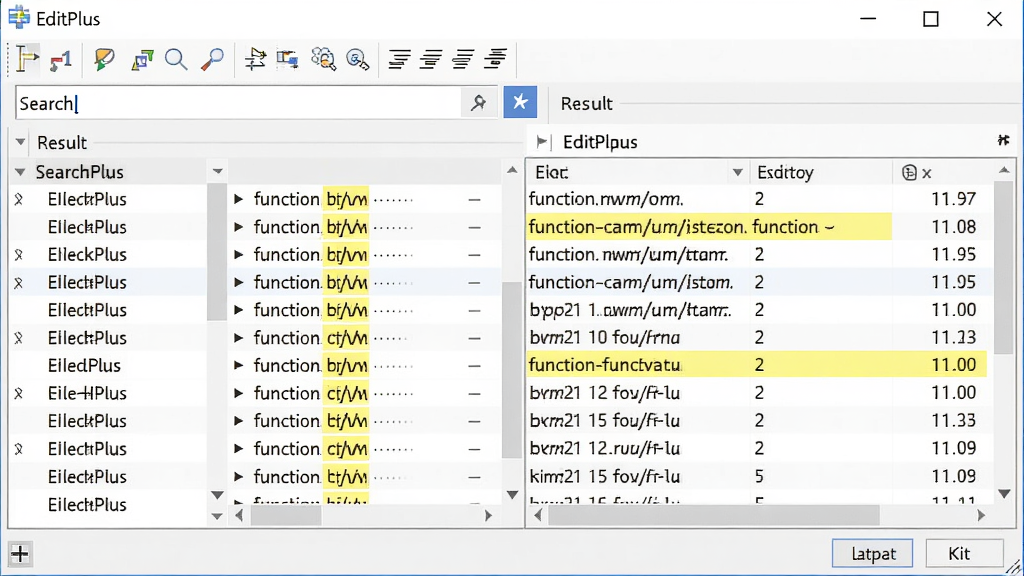
Task: Open the magnifier find tool
Action: (x=176, y=59)
